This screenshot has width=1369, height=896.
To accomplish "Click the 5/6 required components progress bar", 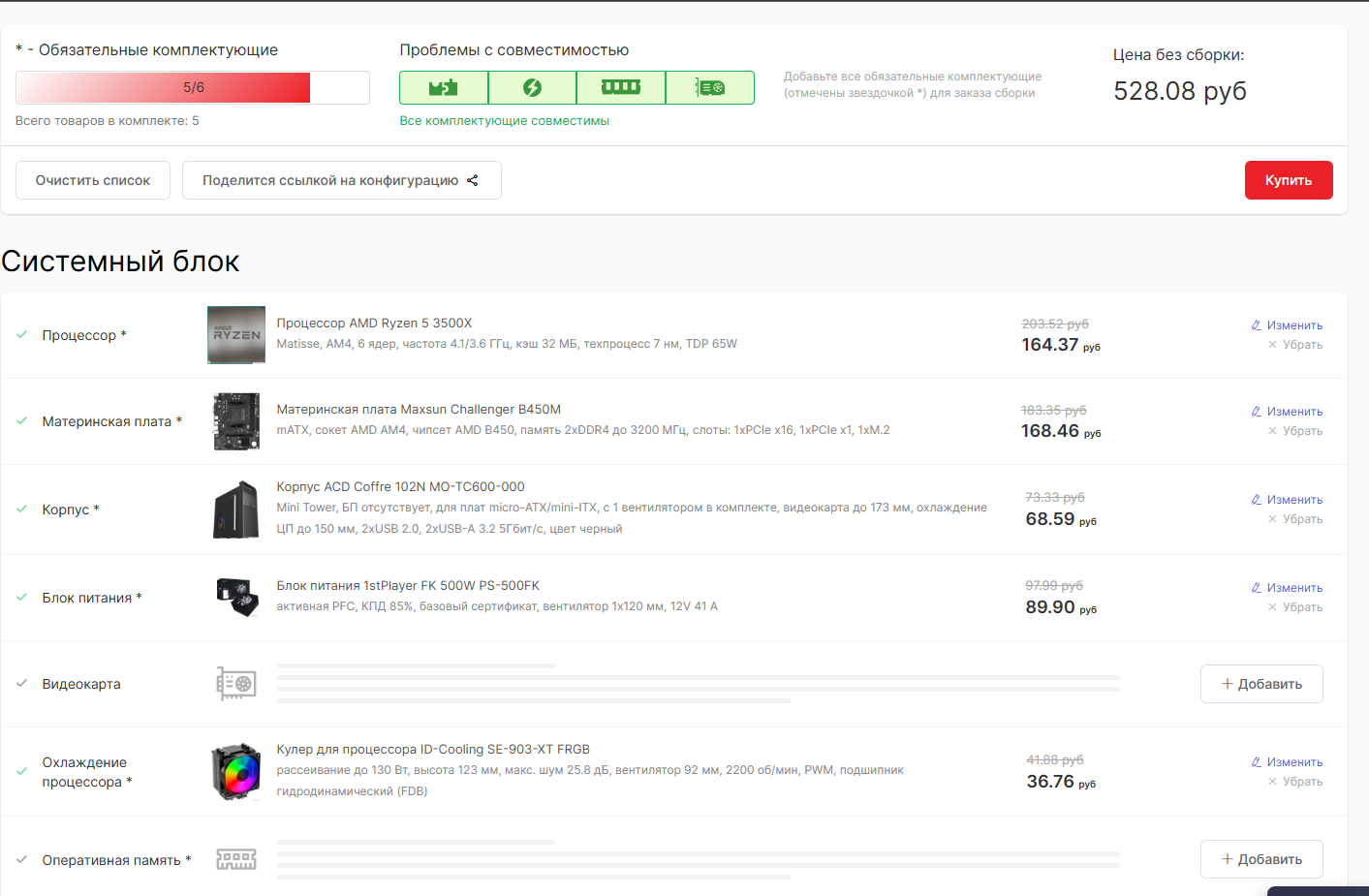I will (193, 87).
